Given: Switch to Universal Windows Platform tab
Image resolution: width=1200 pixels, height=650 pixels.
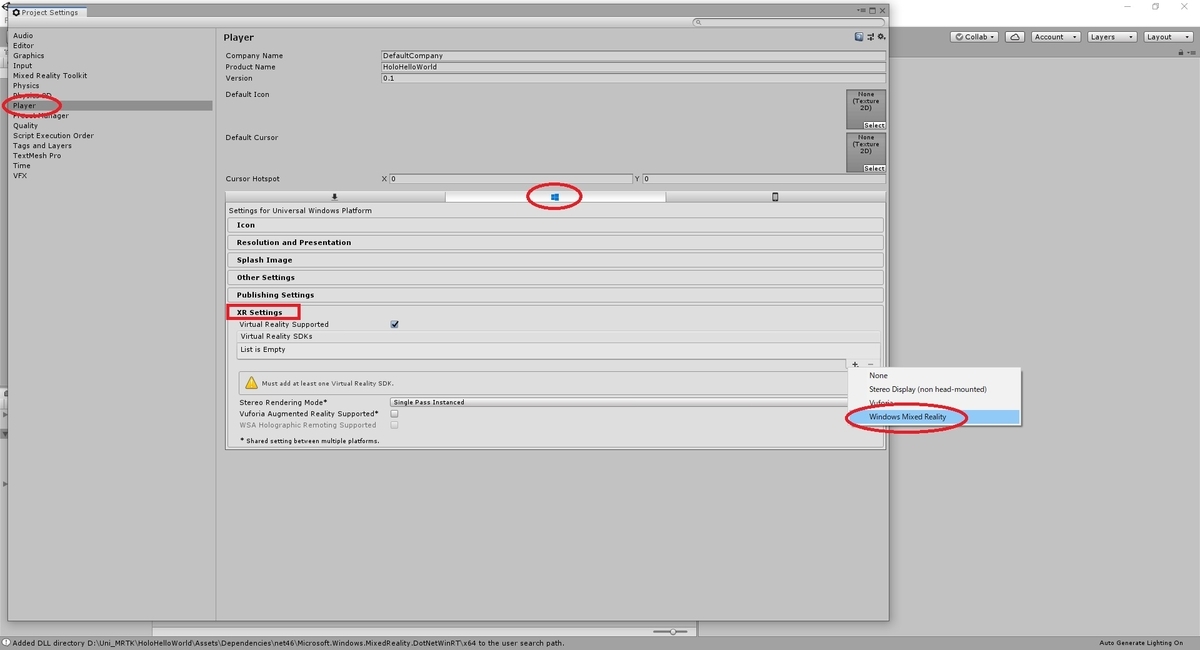Looking at the screenshot, I should [554, 197].
